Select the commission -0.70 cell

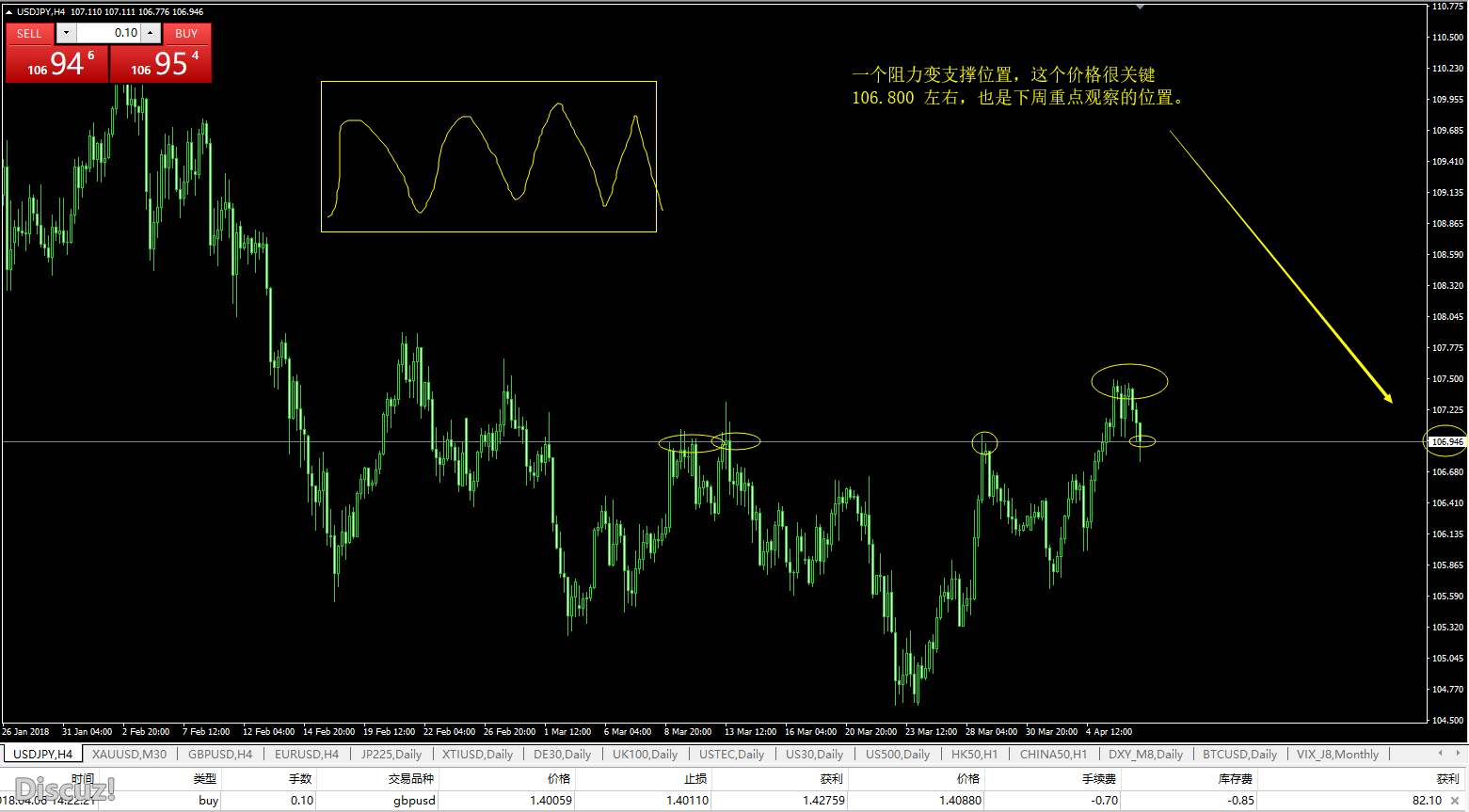click(x=1104, y=801)
